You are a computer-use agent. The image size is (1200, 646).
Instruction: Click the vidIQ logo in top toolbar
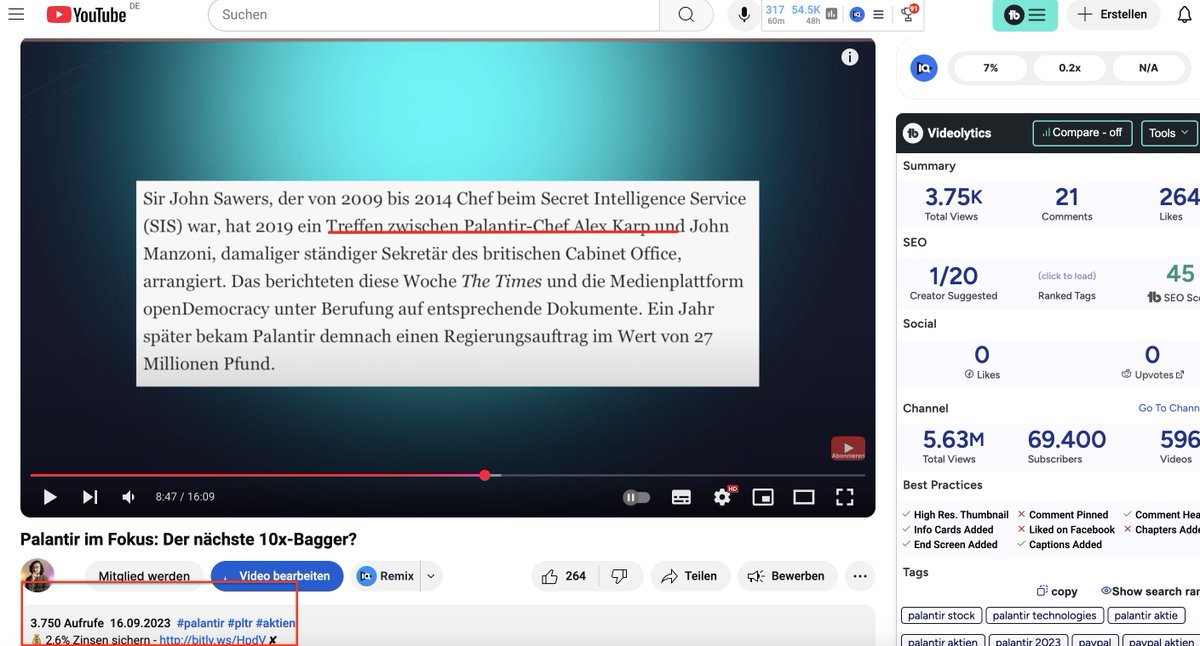click(x=857, y=14)
